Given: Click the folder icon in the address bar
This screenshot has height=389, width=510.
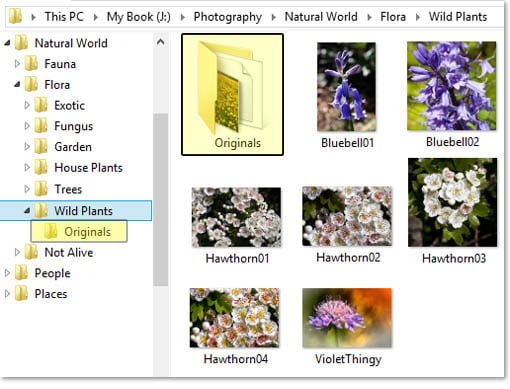Looking at the screenshot, I should [x=15, y=16].
